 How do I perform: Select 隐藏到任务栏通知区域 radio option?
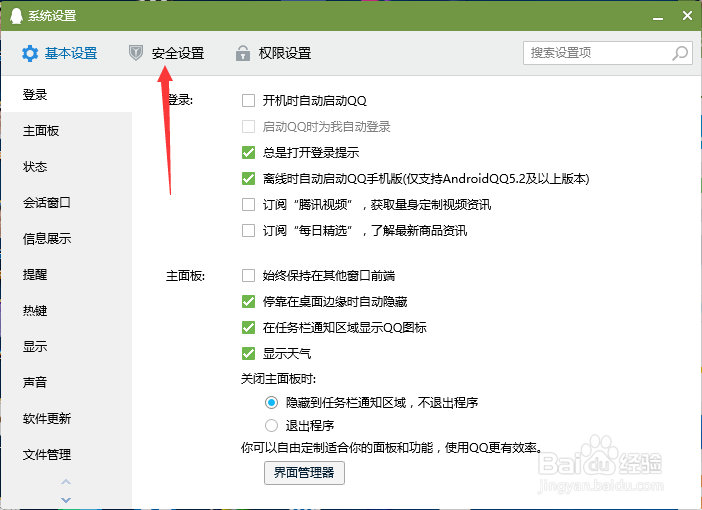pos(271,402)
